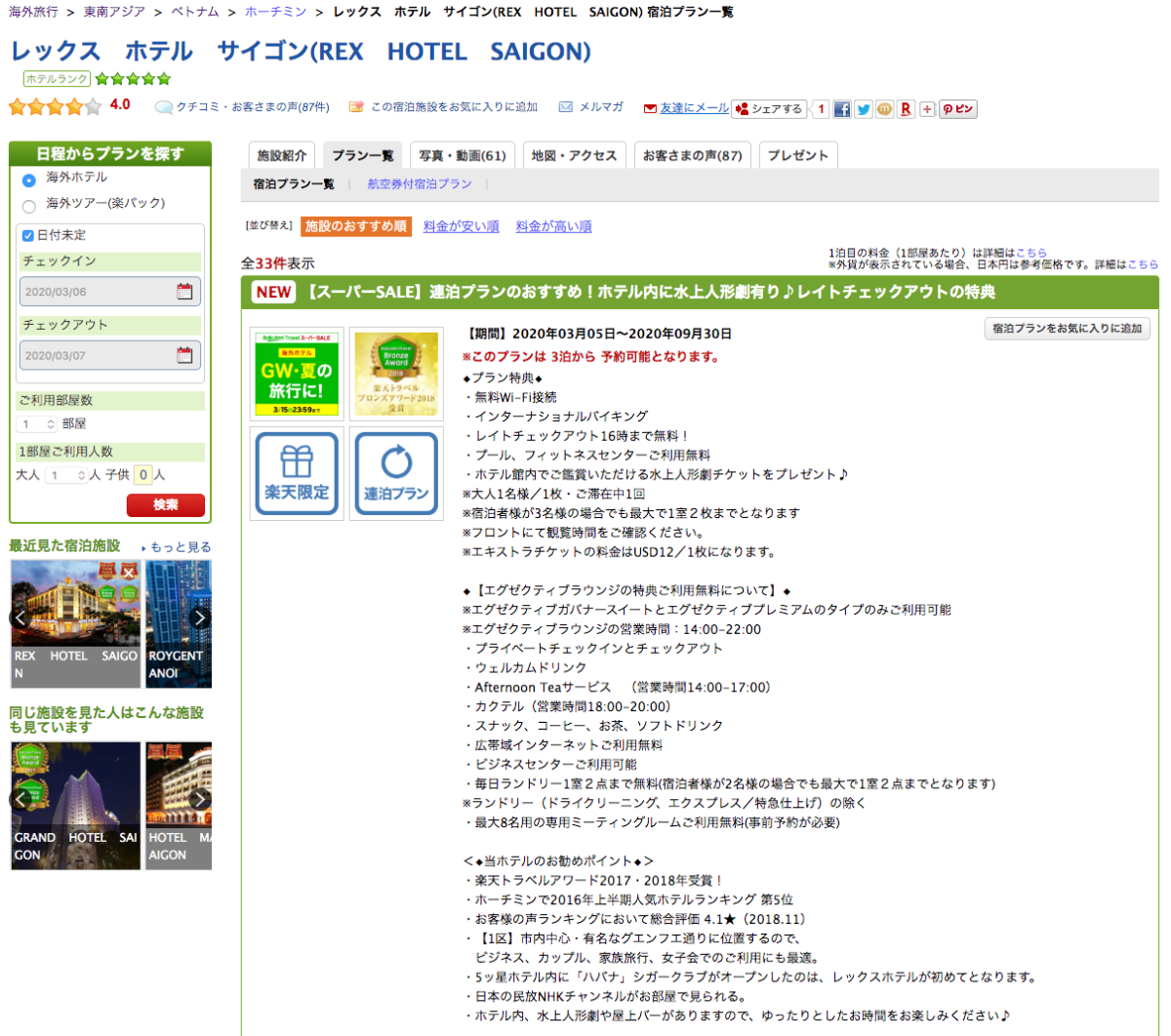Image resolution: width=1171 pixels, height=1036 pixels.
Task: Click the GW・夏の旅行に! sale banner
Action: [x=297, y=374]
